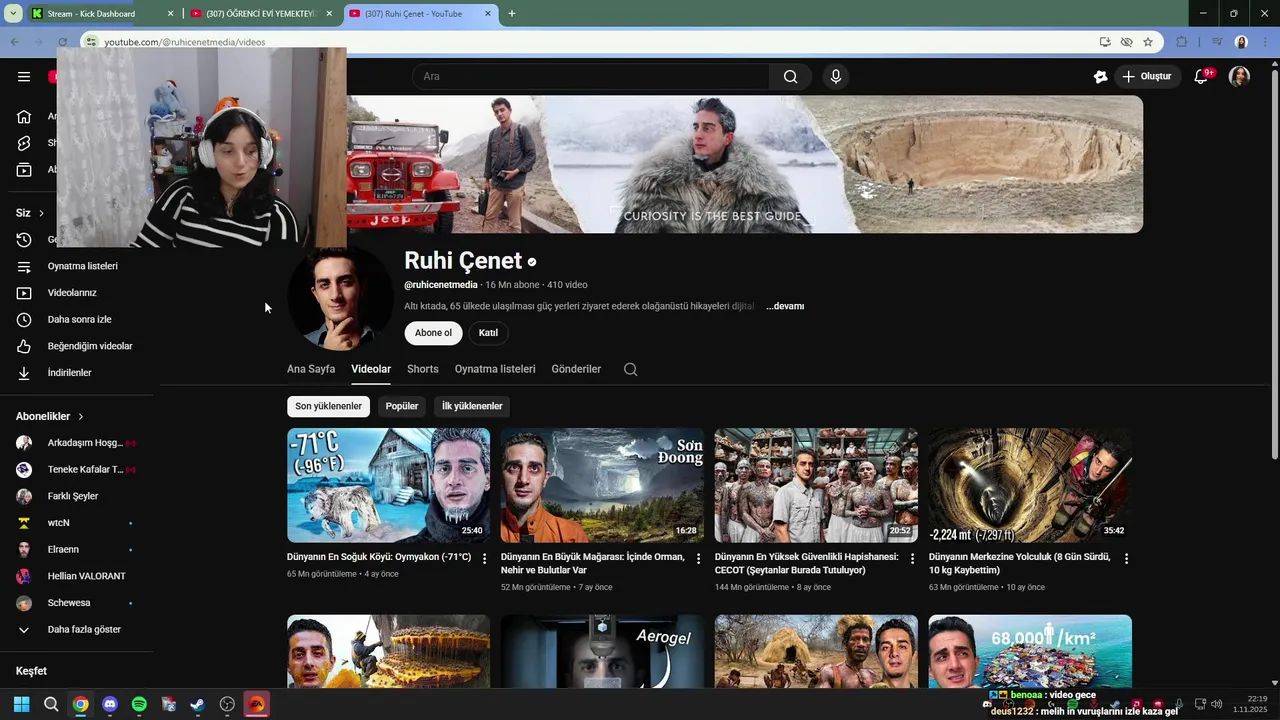
Task: Expand the Siz section chevron
Action: pos(41,213)
